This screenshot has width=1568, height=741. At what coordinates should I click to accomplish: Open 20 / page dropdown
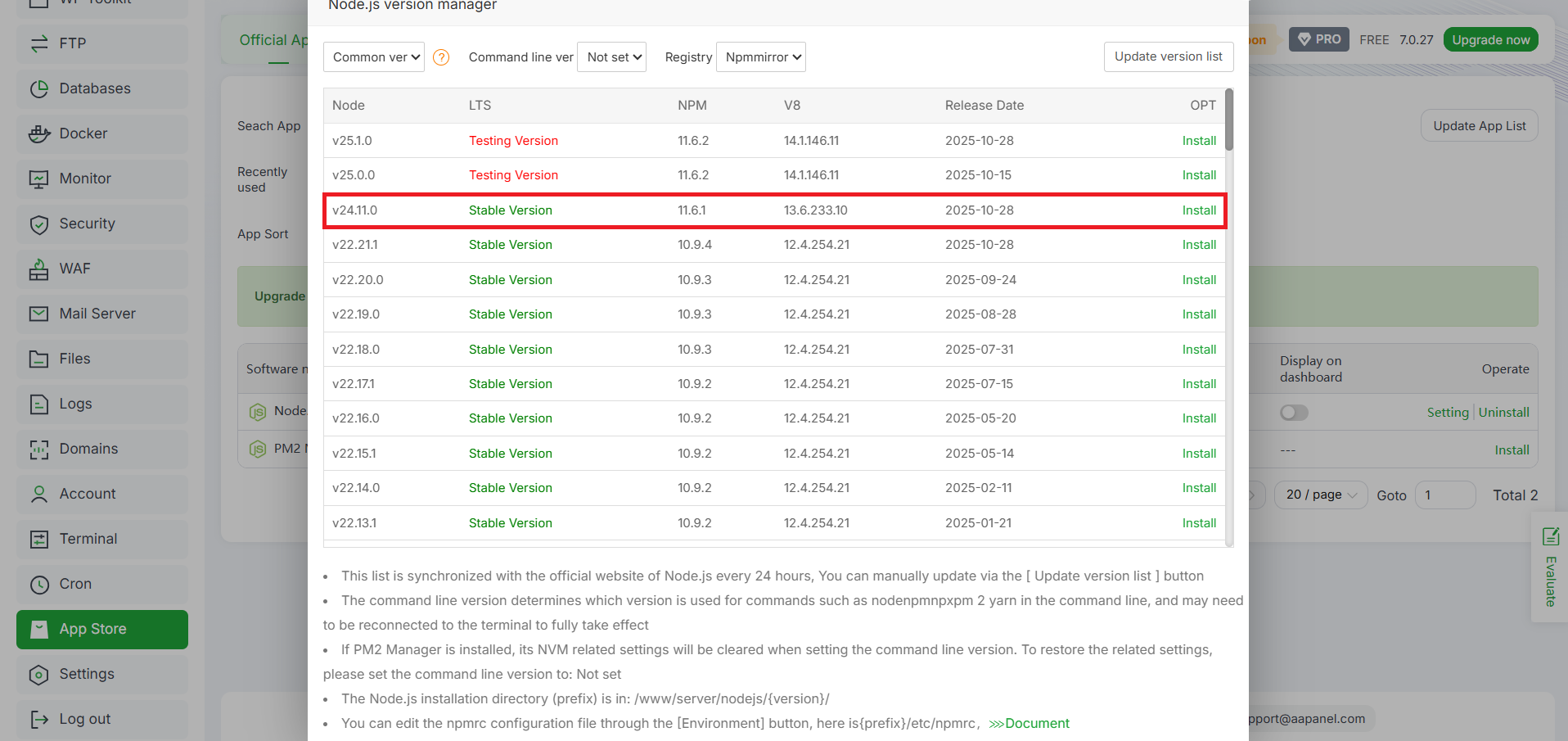click(x=1321, y=495)
